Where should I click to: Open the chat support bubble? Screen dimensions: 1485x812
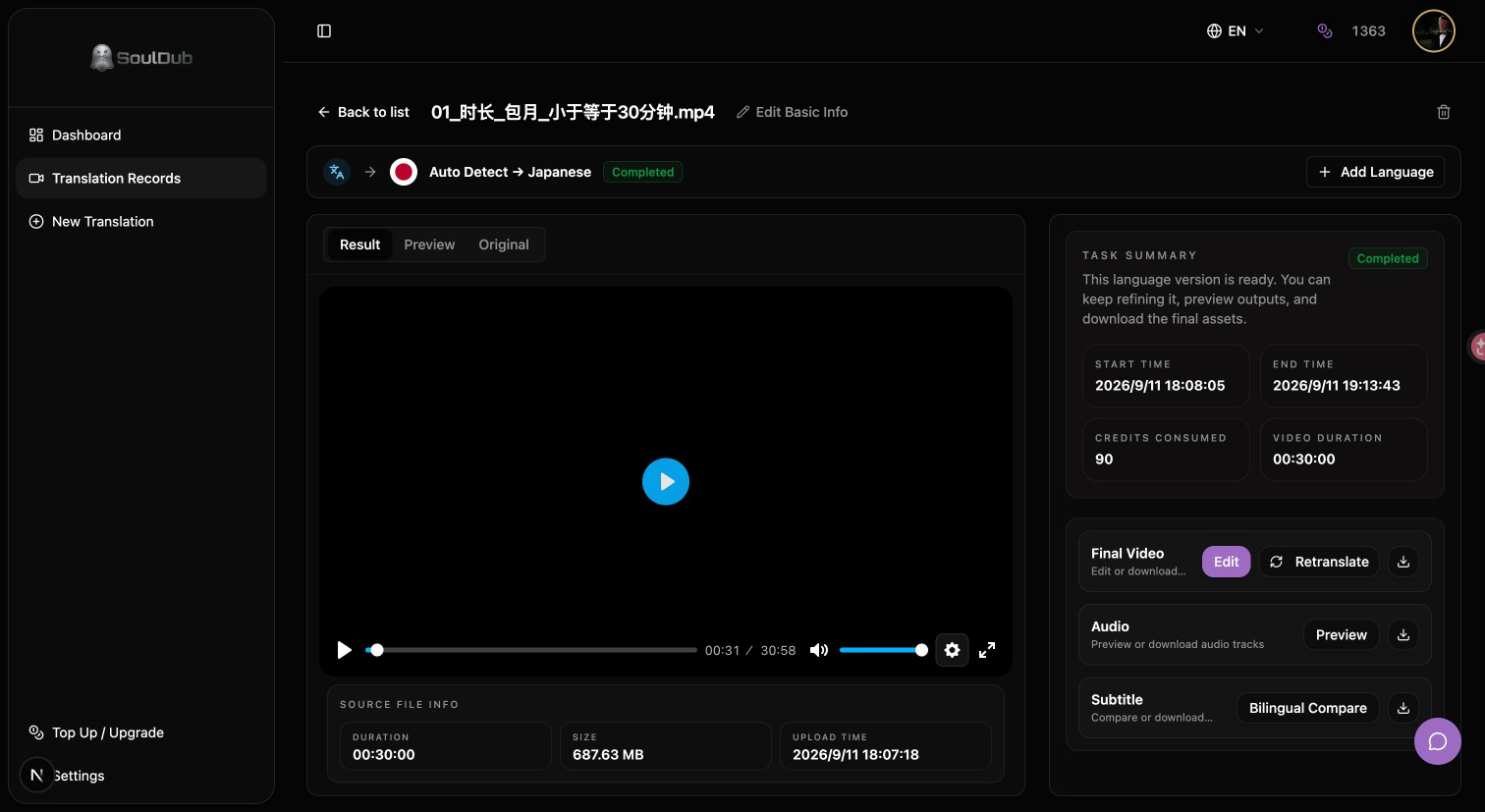point(1438,741)
